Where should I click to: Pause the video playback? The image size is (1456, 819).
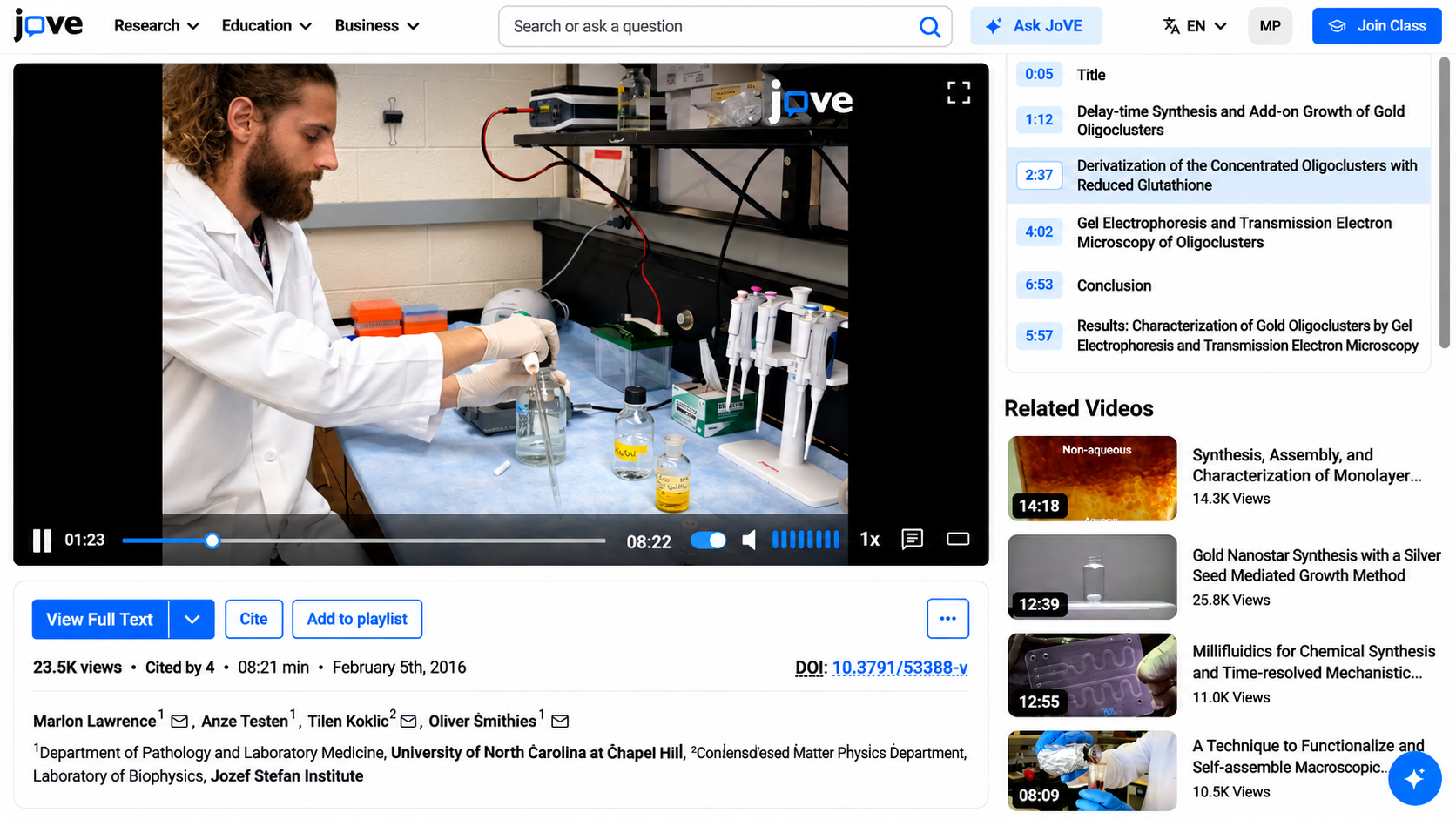[x=42, y=540]
